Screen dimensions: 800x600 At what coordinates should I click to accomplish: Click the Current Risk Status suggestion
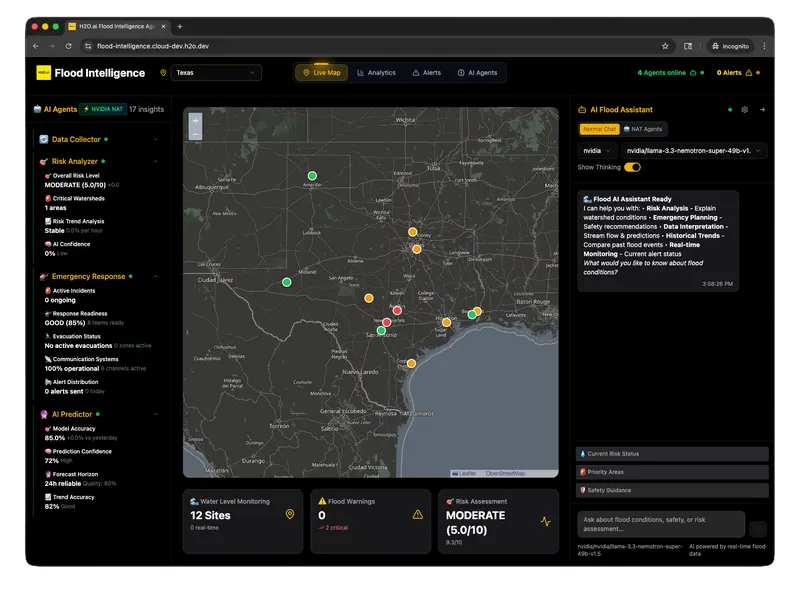pyautogui.click(x=672, y=454)
